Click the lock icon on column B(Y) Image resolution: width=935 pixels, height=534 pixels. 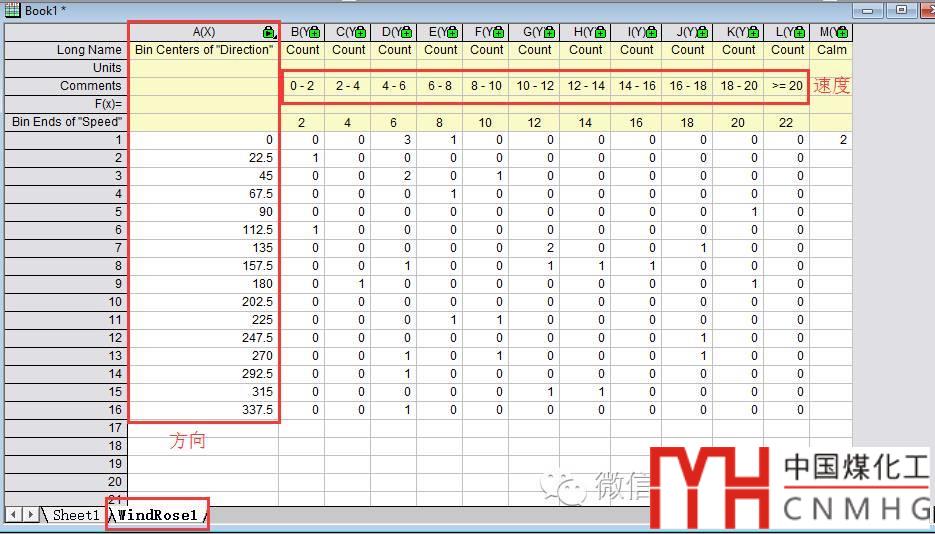click(x=314, y=32)
